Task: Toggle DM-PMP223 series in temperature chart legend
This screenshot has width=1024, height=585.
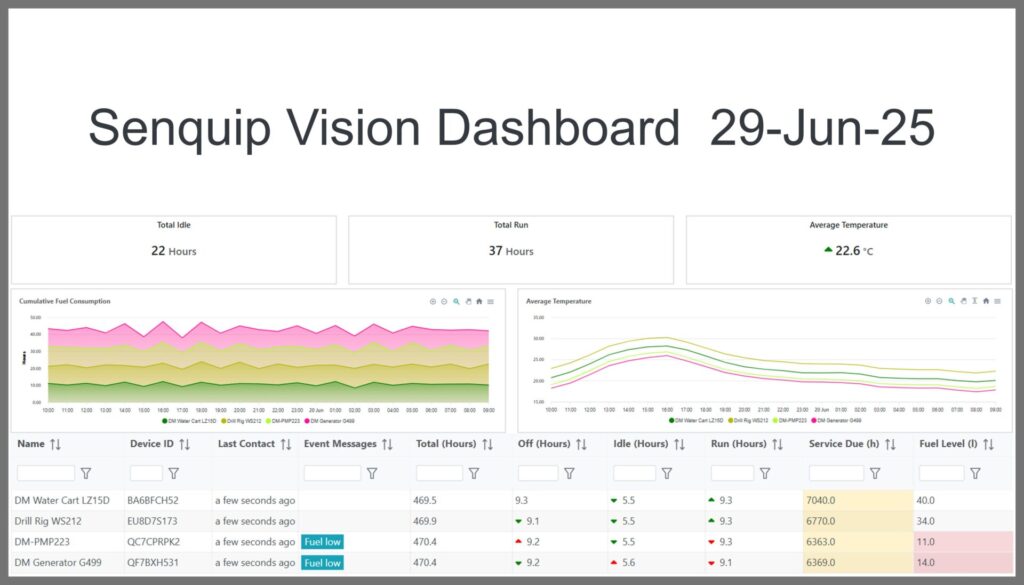Action: [x=790, y=420]
